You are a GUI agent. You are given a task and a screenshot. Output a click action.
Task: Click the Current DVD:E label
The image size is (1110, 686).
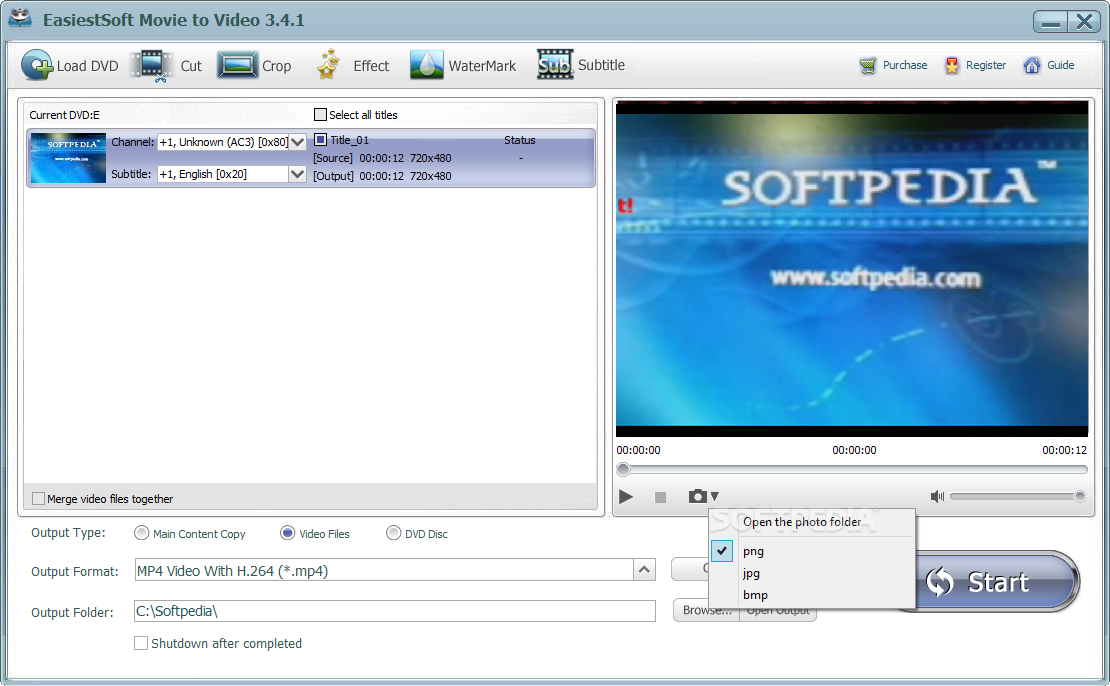click(x=64, y=115)
